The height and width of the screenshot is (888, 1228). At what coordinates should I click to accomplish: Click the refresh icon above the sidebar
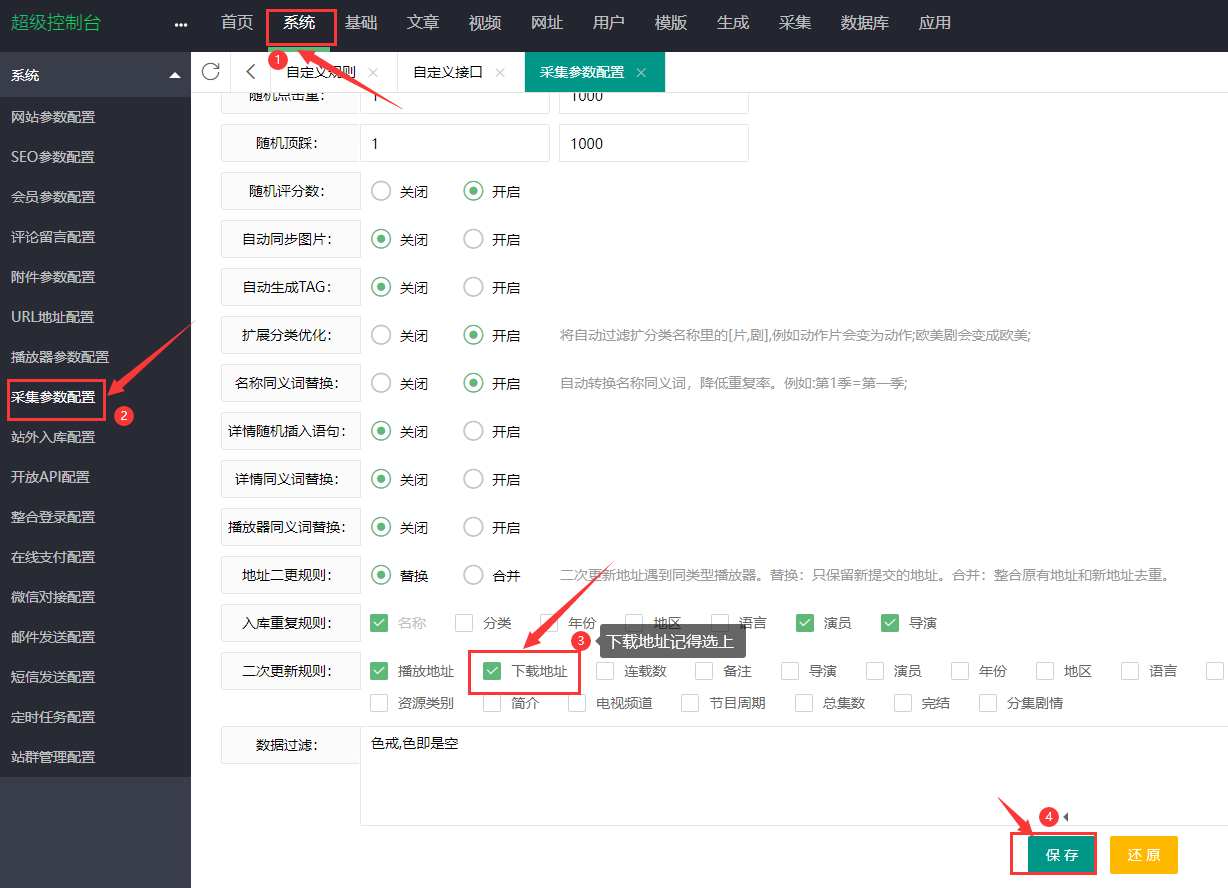(210, 71)
